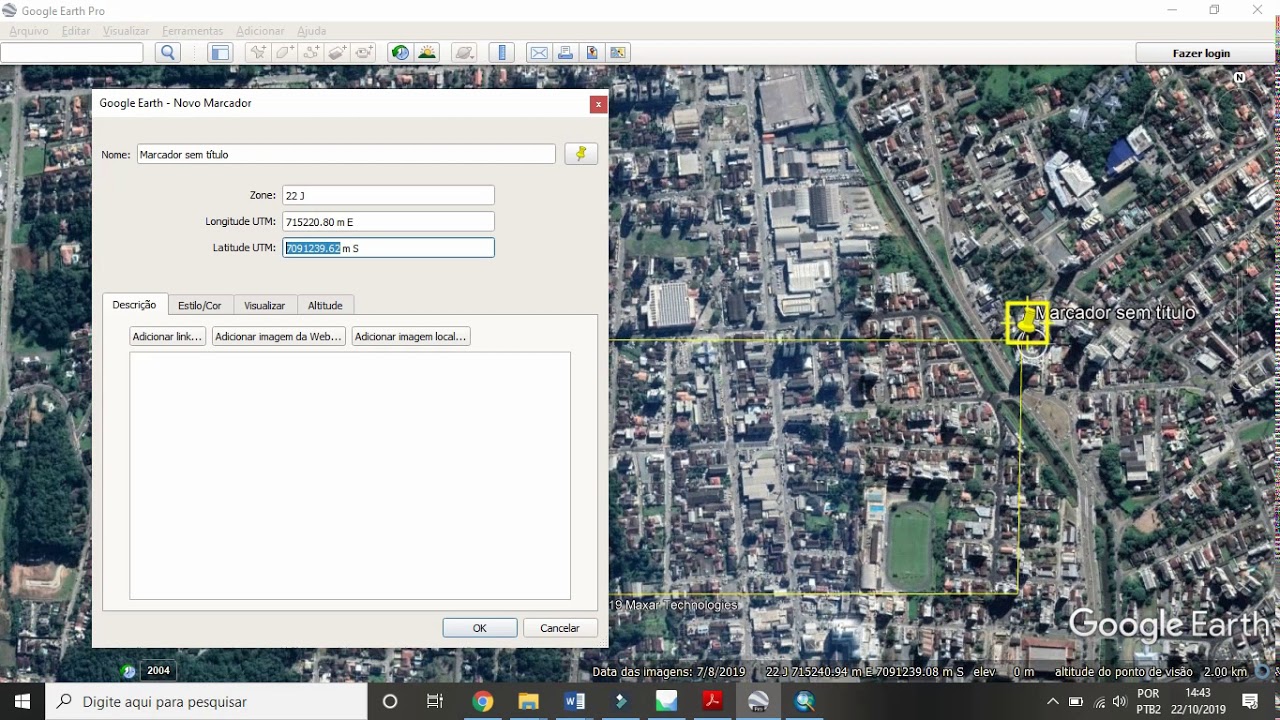The height and width of the screenshot is (720, 1280).
Task: Switch to the Descrição tab
Action: pyautogui.click(x=134, y=305)
